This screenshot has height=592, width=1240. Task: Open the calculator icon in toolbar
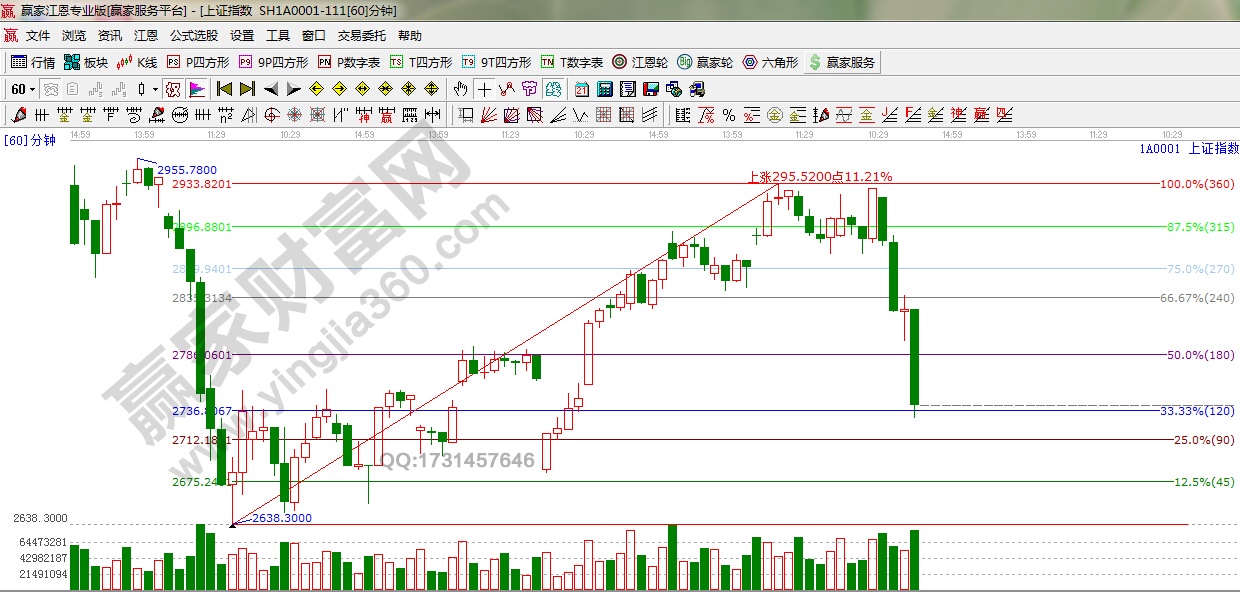click(x=604, y=89)
